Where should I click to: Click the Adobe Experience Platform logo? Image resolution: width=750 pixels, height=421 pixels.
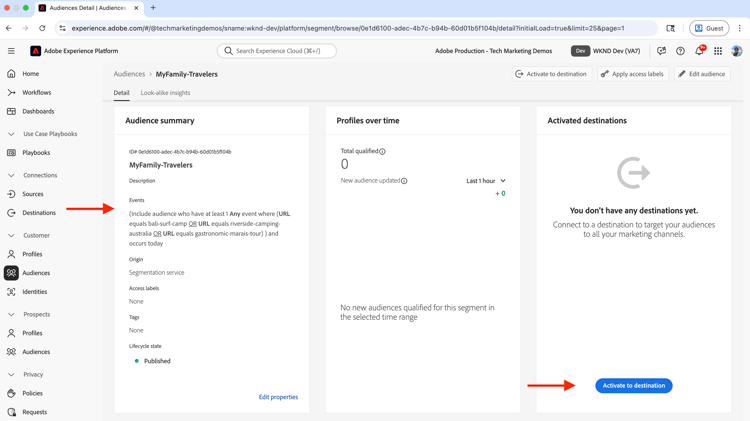click(35, 51)
